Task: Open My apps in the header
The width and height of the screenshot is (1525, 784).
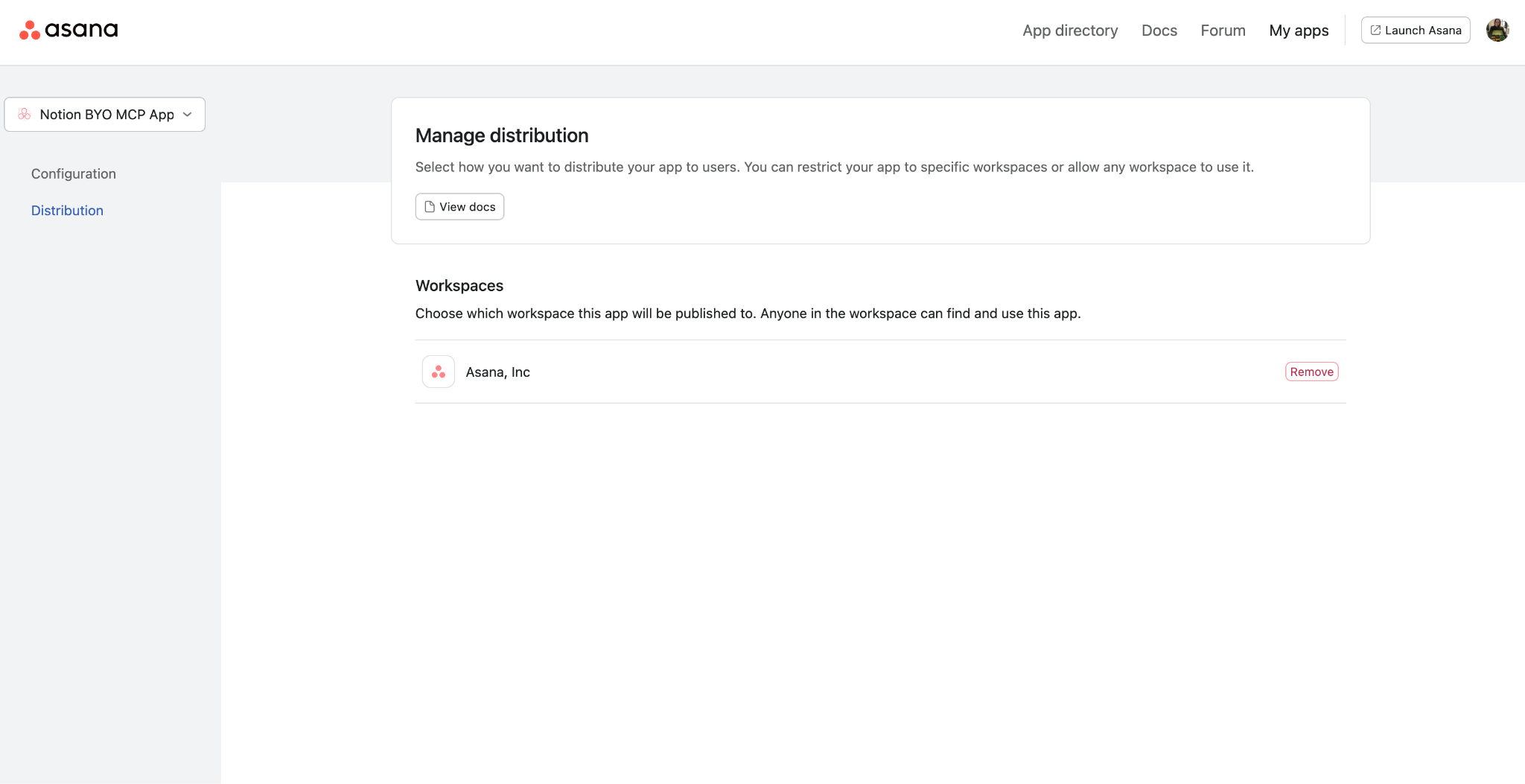Action: pyautogui.click(x=1299, y=31)
